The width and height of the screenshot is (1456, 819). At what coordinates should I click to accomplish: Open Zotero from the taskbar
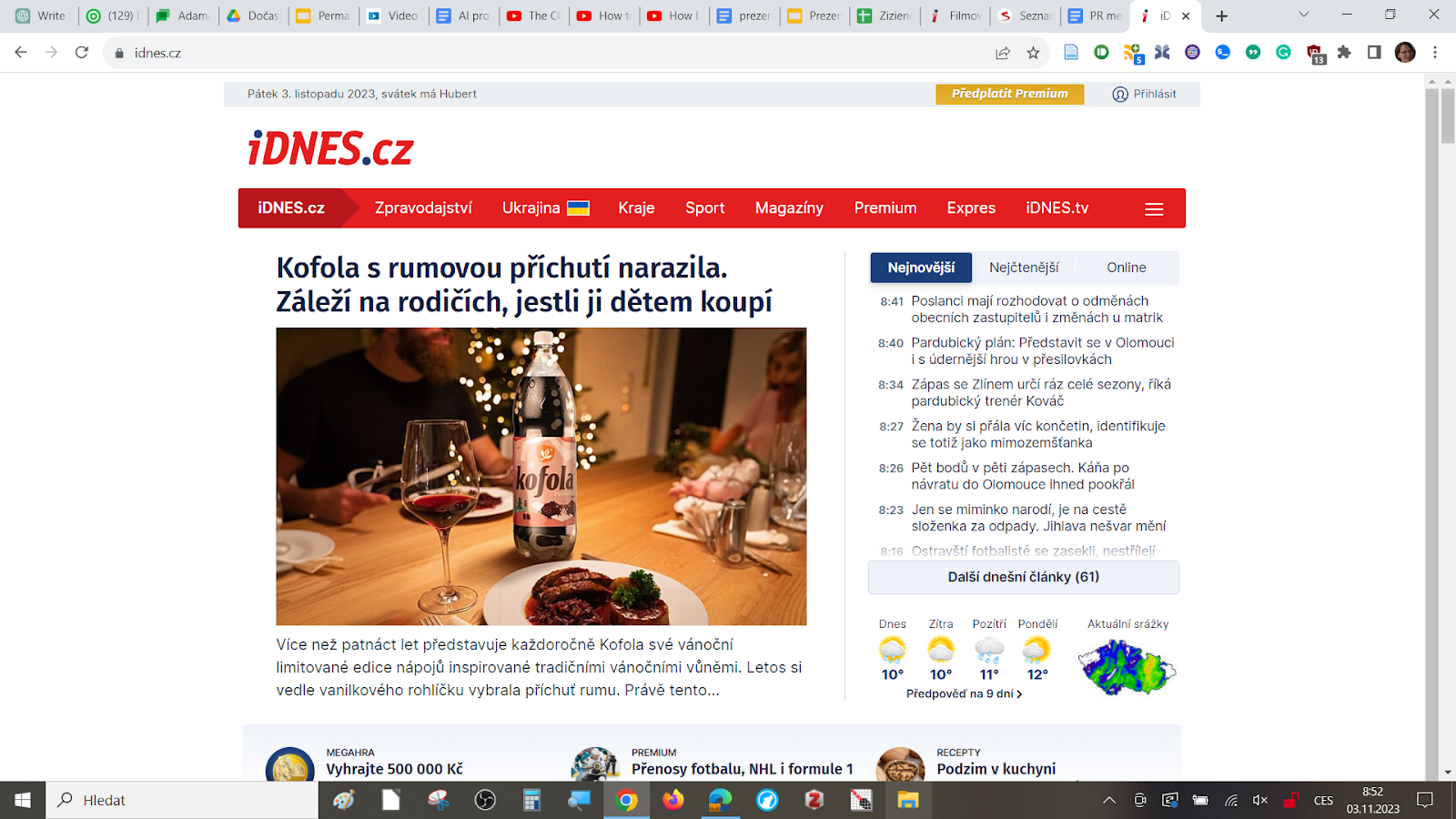[x=814, y=800]
